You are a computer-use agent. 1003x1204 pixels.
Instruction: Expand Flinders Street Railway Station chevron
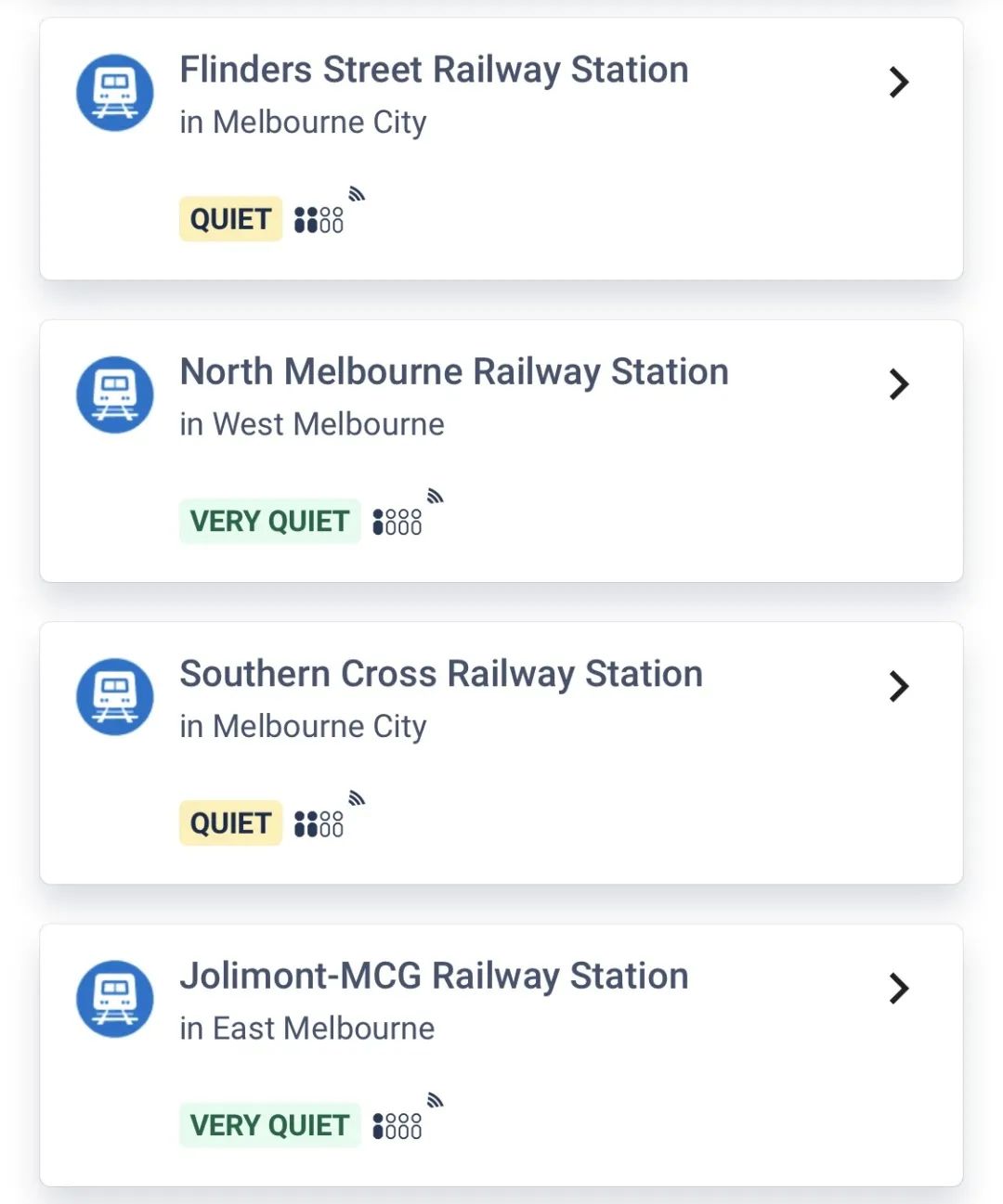(x=898, y=82)
